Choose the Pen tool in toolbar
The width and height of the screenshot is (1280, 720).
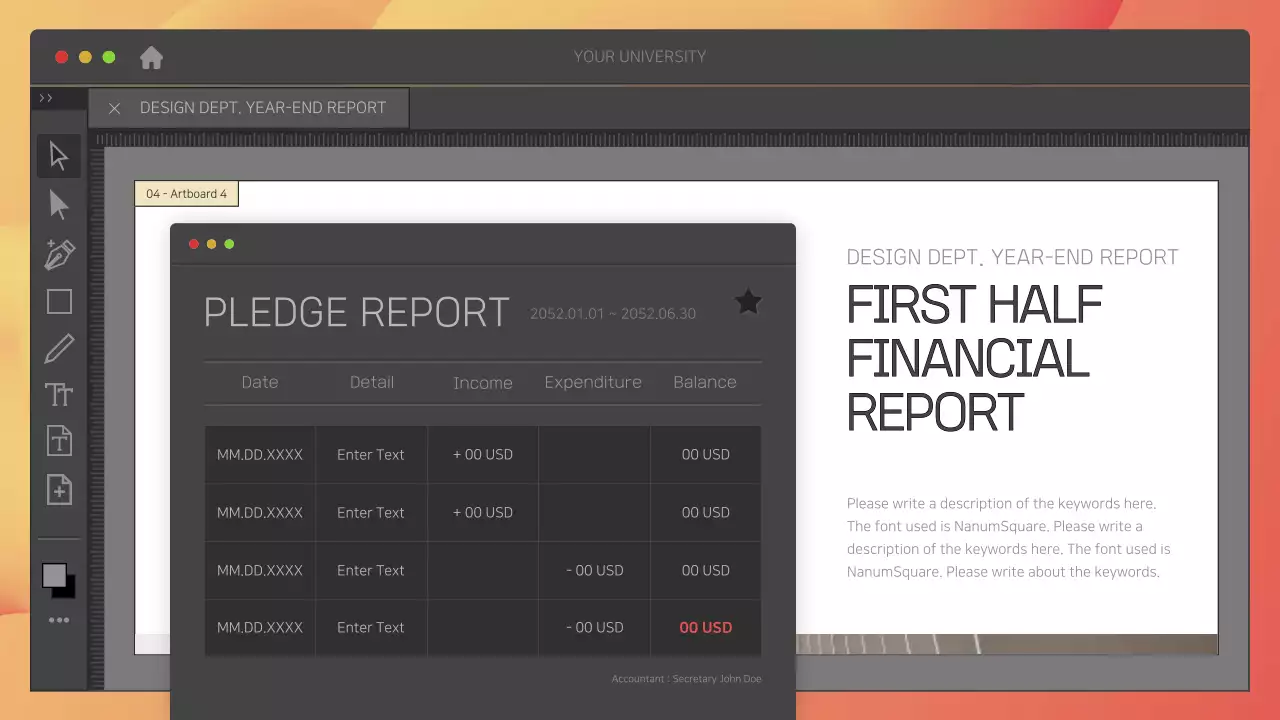point(59,254)
